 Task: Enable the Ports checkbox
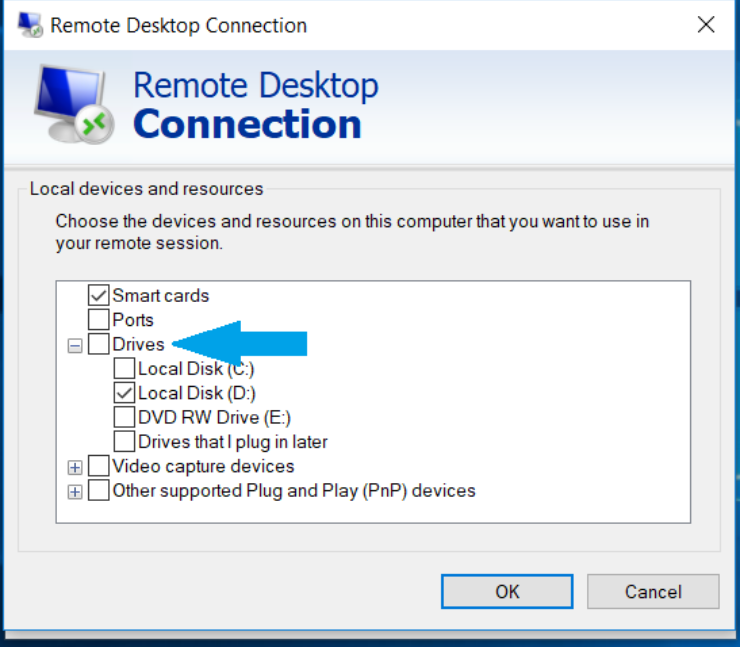pos(99,319)
